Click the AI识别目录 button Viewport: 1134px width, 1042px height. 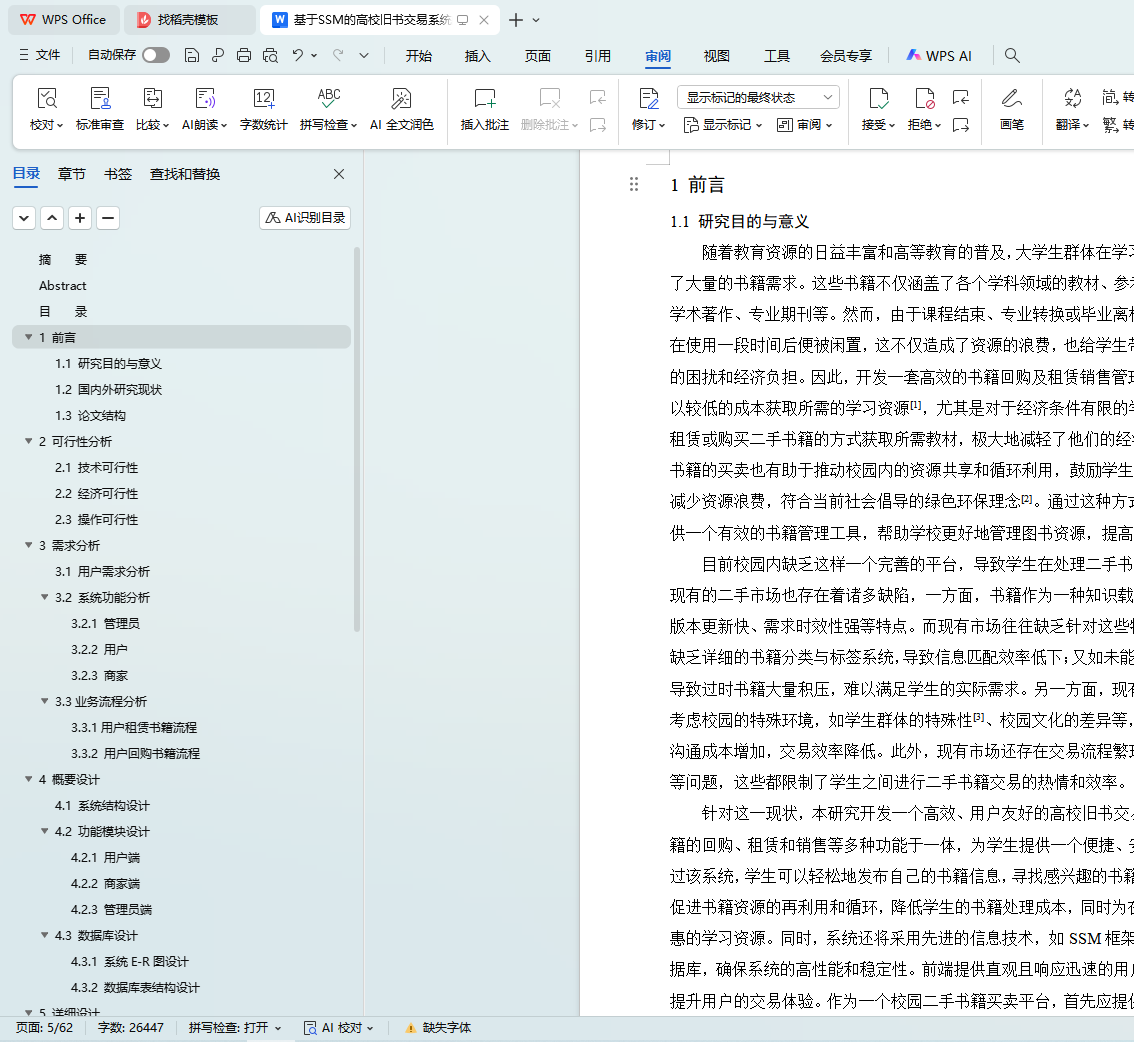point(305,218)
